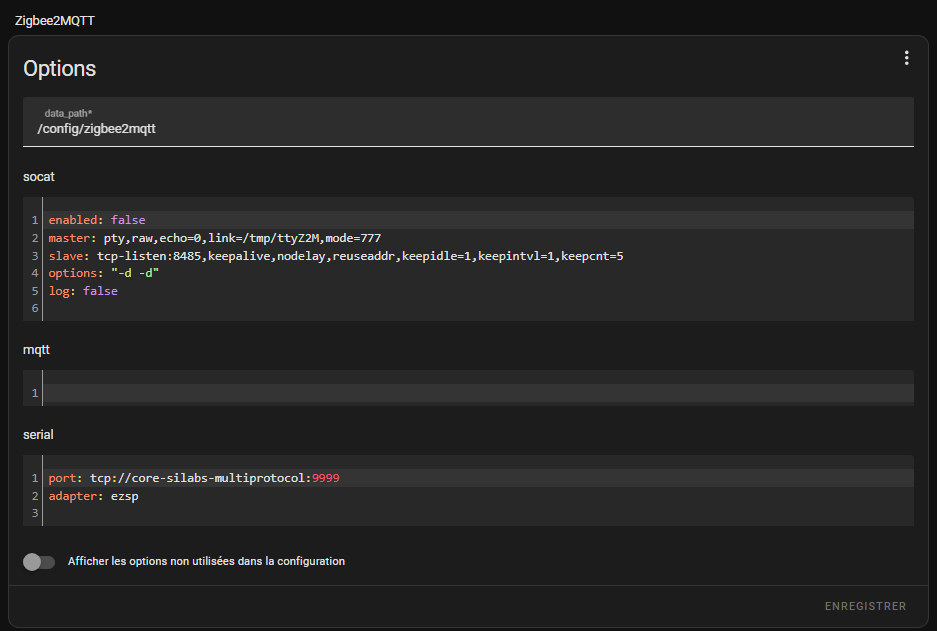Click the socat section heading
937x631 pixels.
pyautogui.click(x=39, y=176)
